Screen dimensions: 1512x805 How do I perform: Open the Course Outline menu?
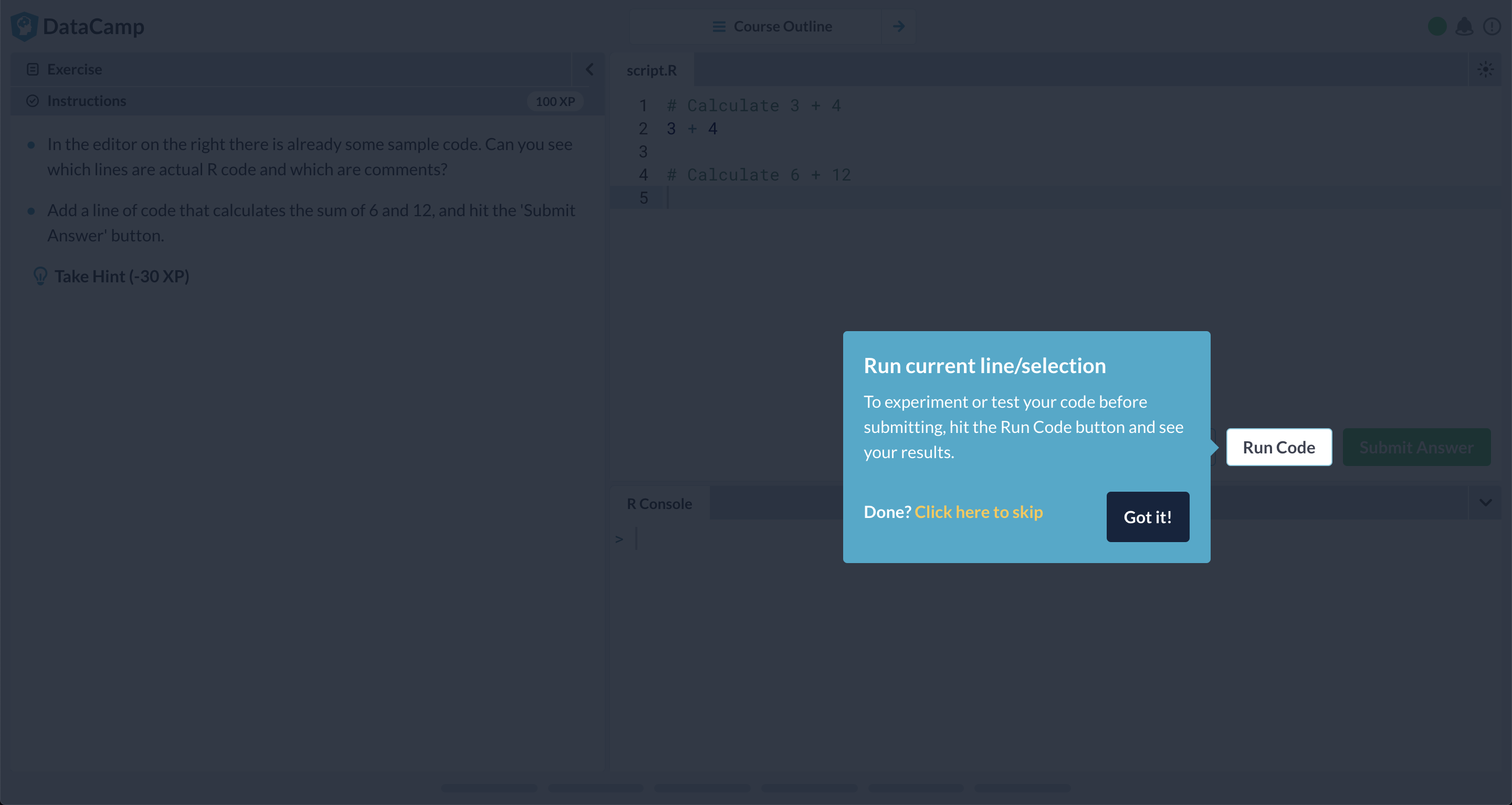coord(755,26)
